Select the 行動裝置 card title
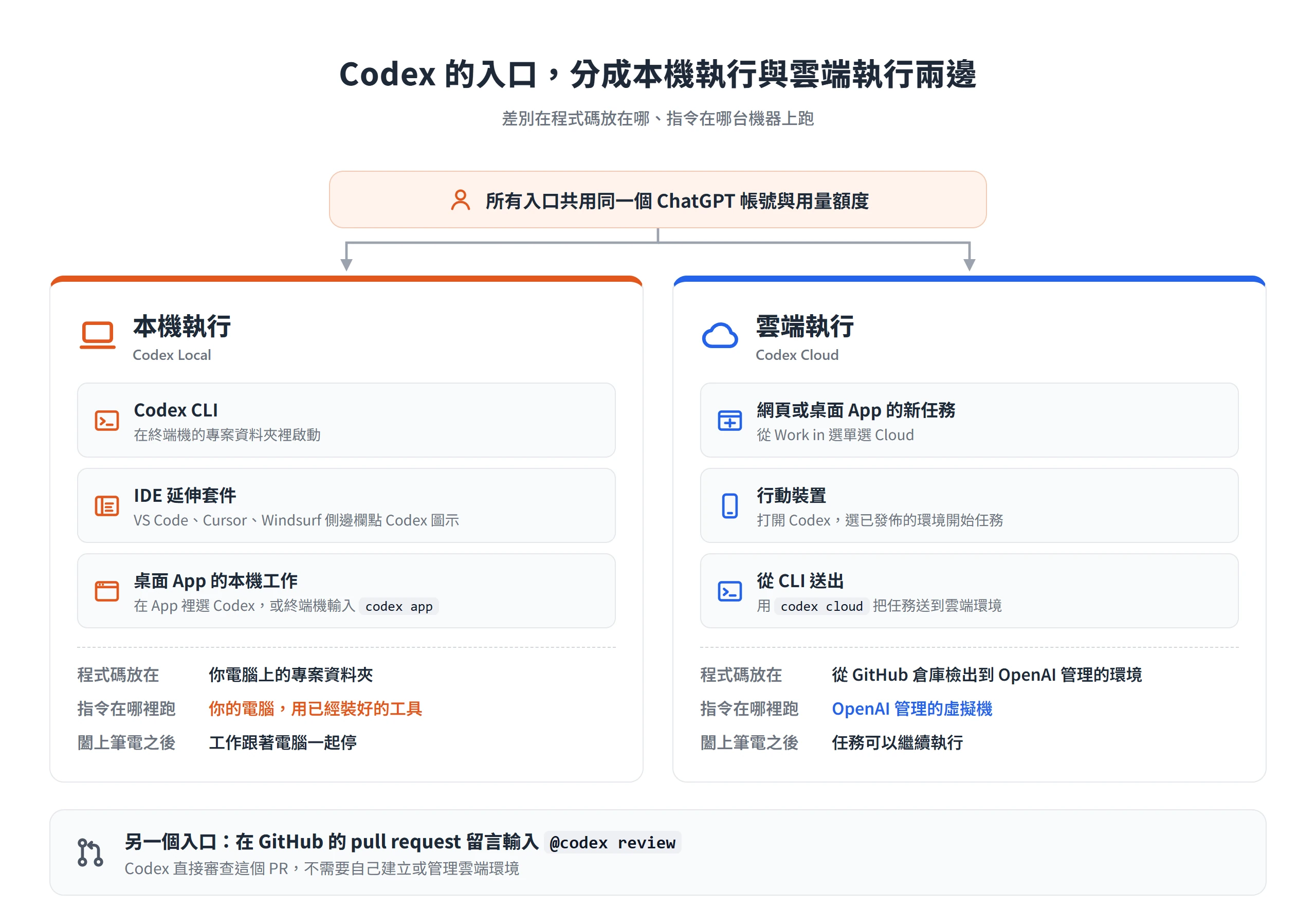 [x=791, y=496]
